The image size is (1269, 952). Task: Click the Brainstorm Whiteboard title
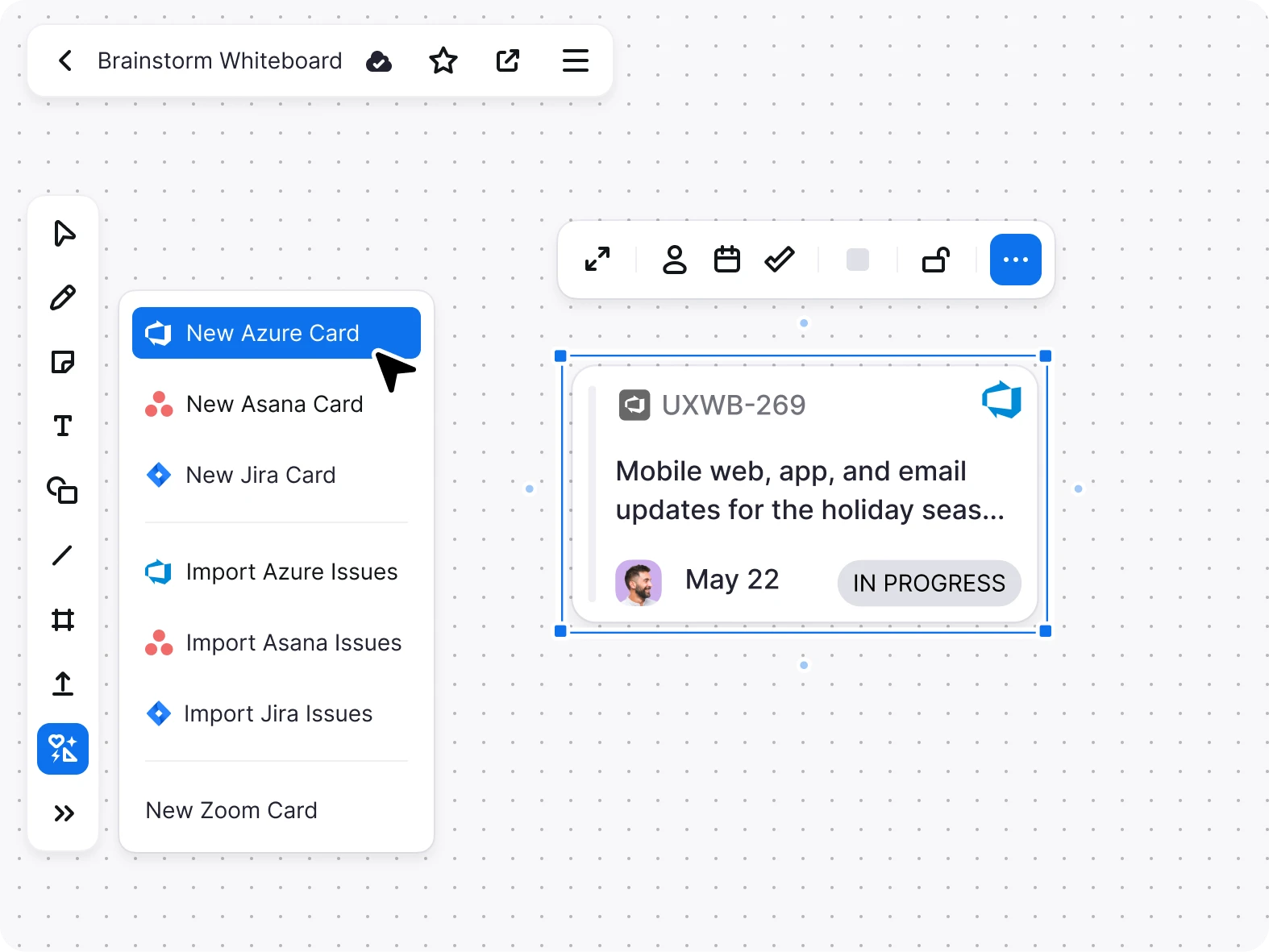220,60
